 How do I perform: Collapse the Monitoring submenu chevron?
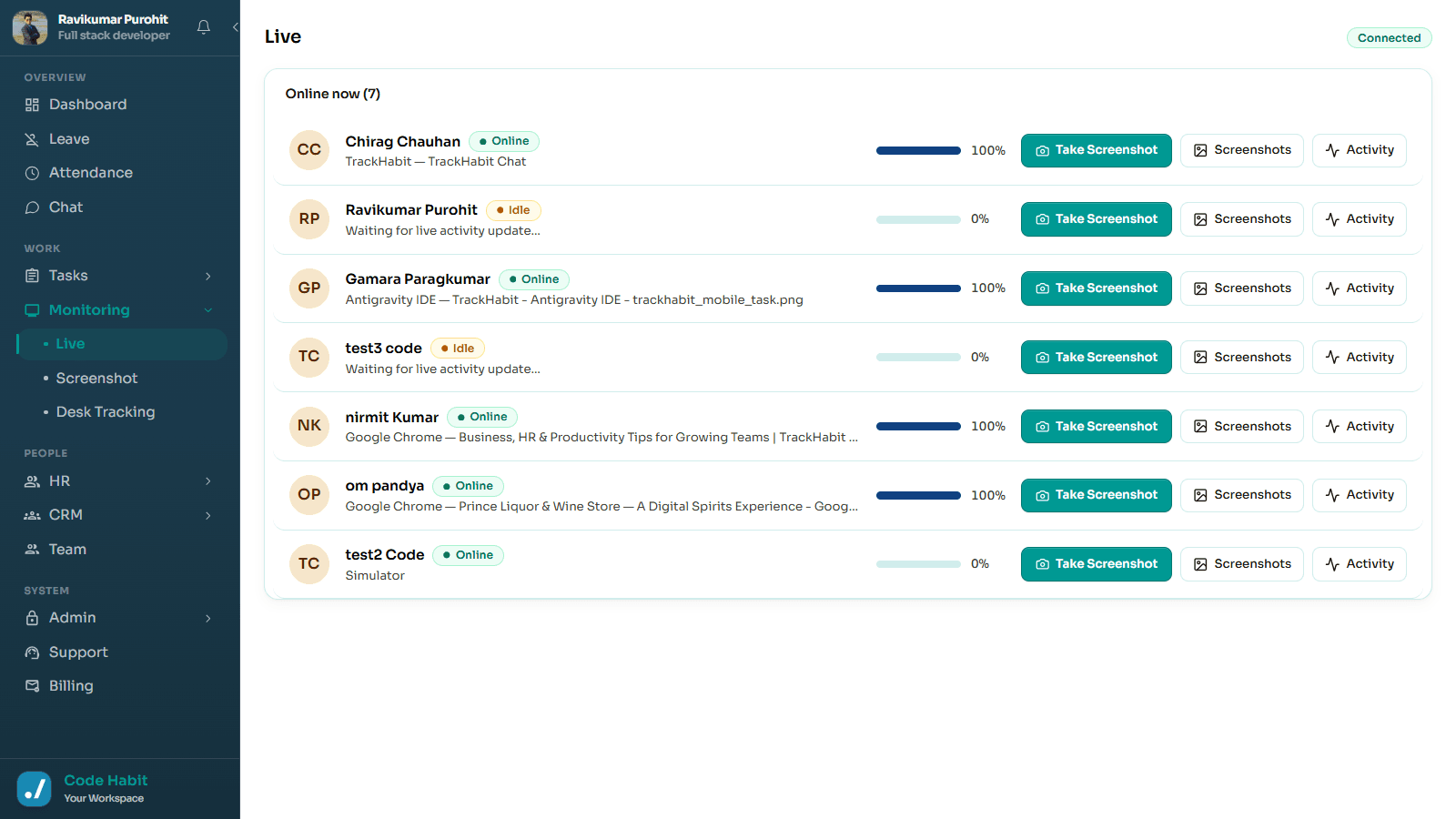pyautogui.click(x=208, y=310)
